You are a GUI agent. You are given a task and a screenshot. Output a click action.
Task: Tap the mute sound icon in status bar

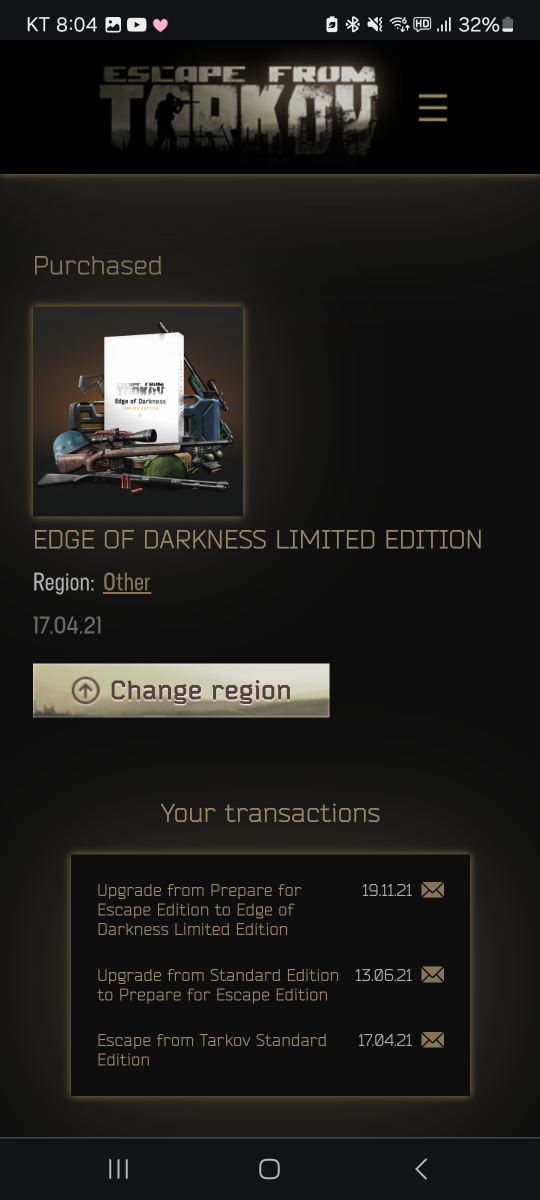[375, 25]
